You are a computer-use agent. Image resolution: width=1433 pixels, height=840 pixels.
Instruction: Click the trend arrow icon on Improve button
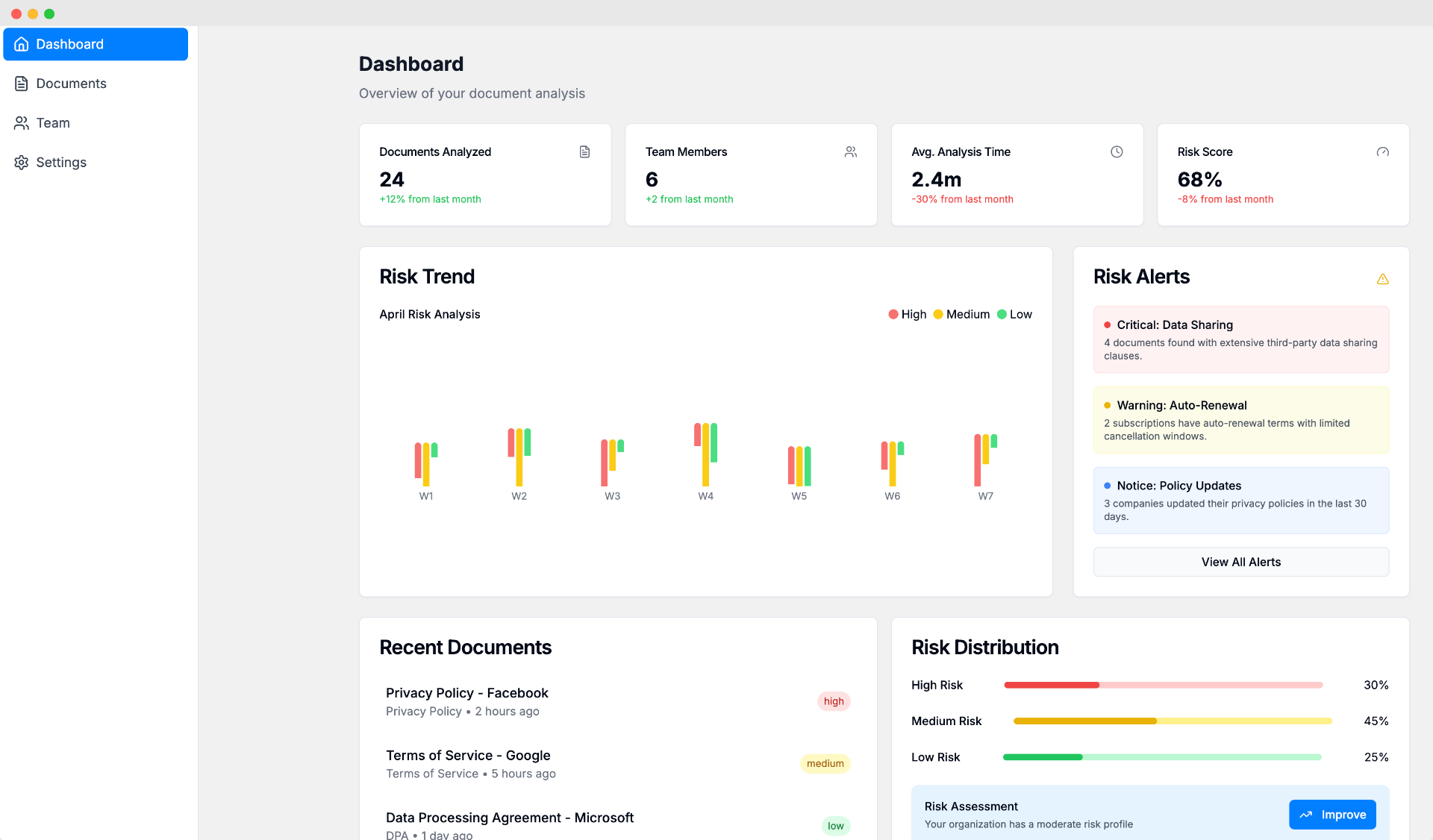pos(1306,815)
